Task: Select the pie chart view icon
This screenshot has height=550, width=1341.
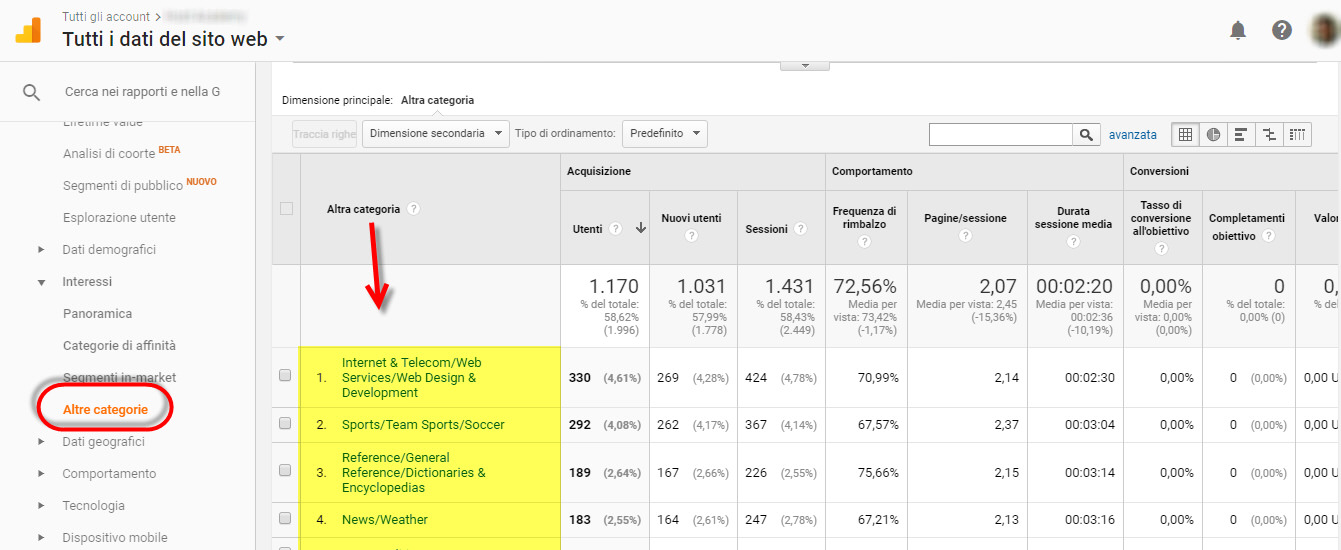Action: coord(1213,134)
